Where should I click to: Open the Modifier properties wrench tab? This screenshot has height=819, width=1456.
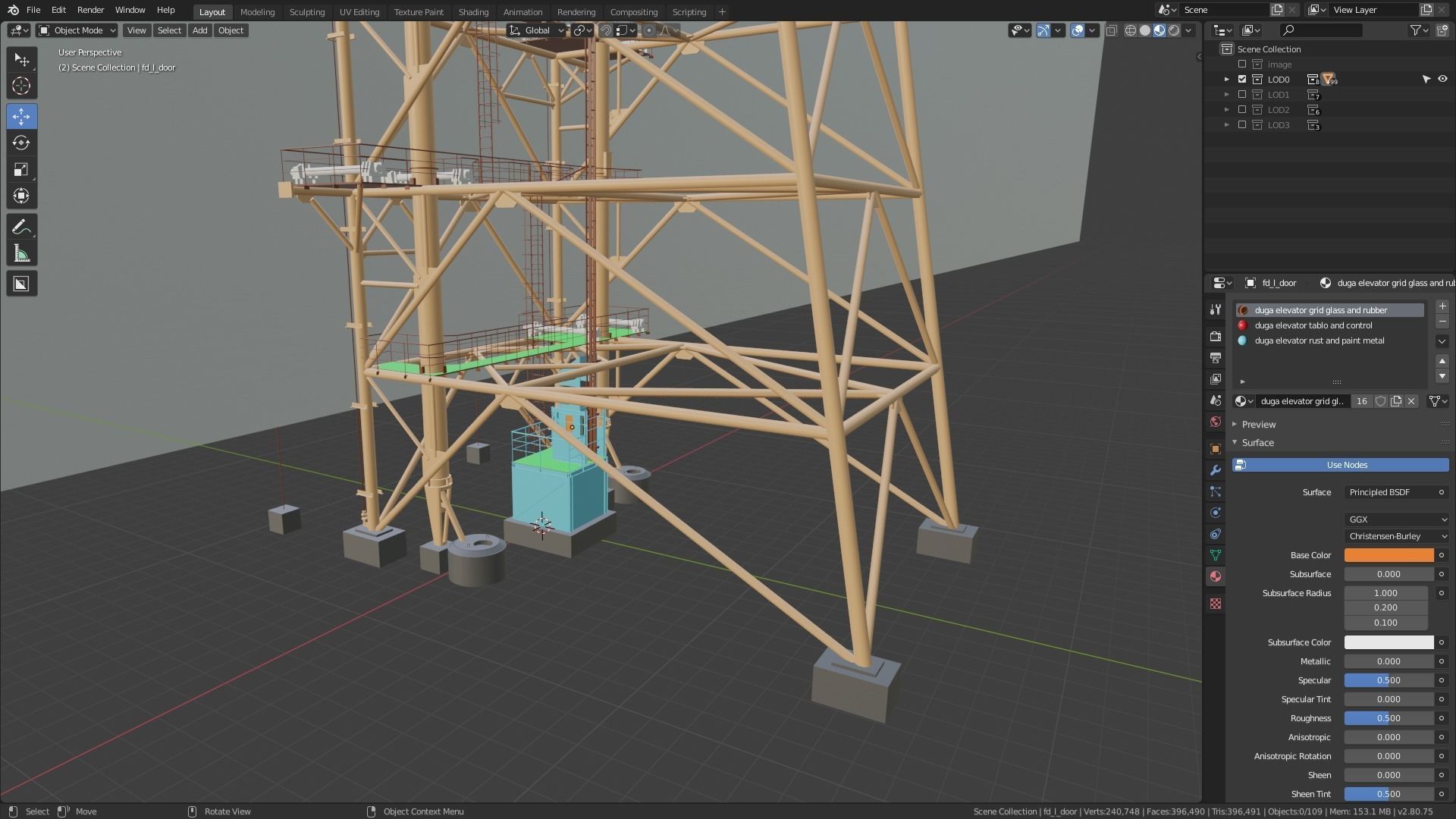[x=1216, y=470]
